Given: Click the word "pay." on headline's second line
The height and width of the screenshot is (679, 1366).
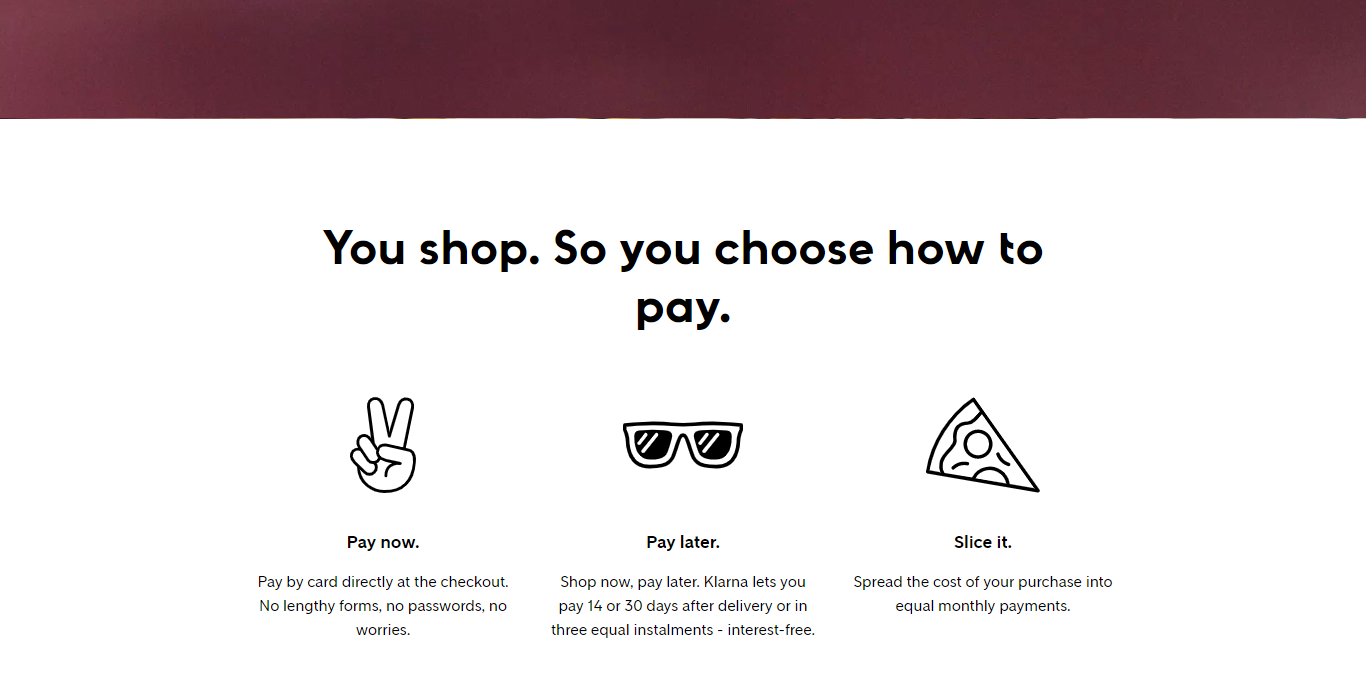Looking at the screenshot, I should tap(683, 306).
